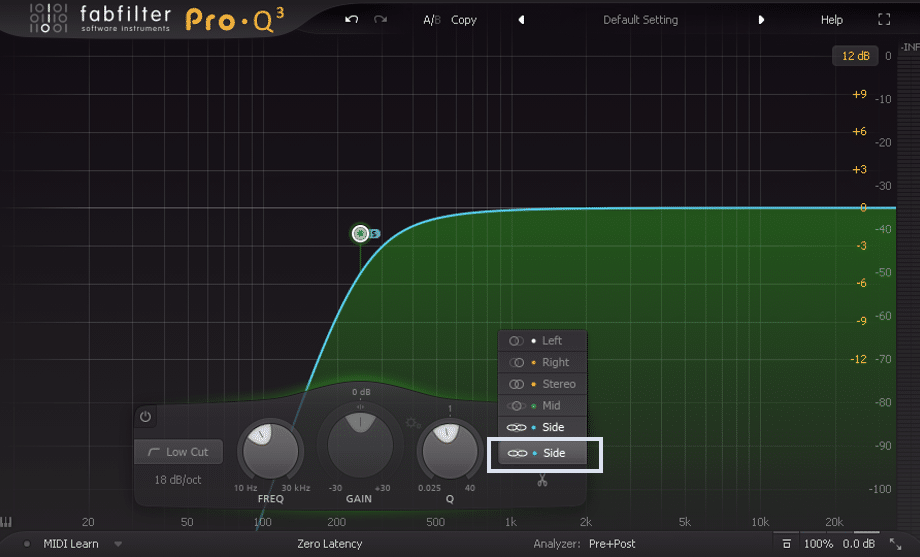The height and width of the screenshot is (557, 920).
Task: Click the resize arrows icon at the bottom corner
Action: point(895,544)
